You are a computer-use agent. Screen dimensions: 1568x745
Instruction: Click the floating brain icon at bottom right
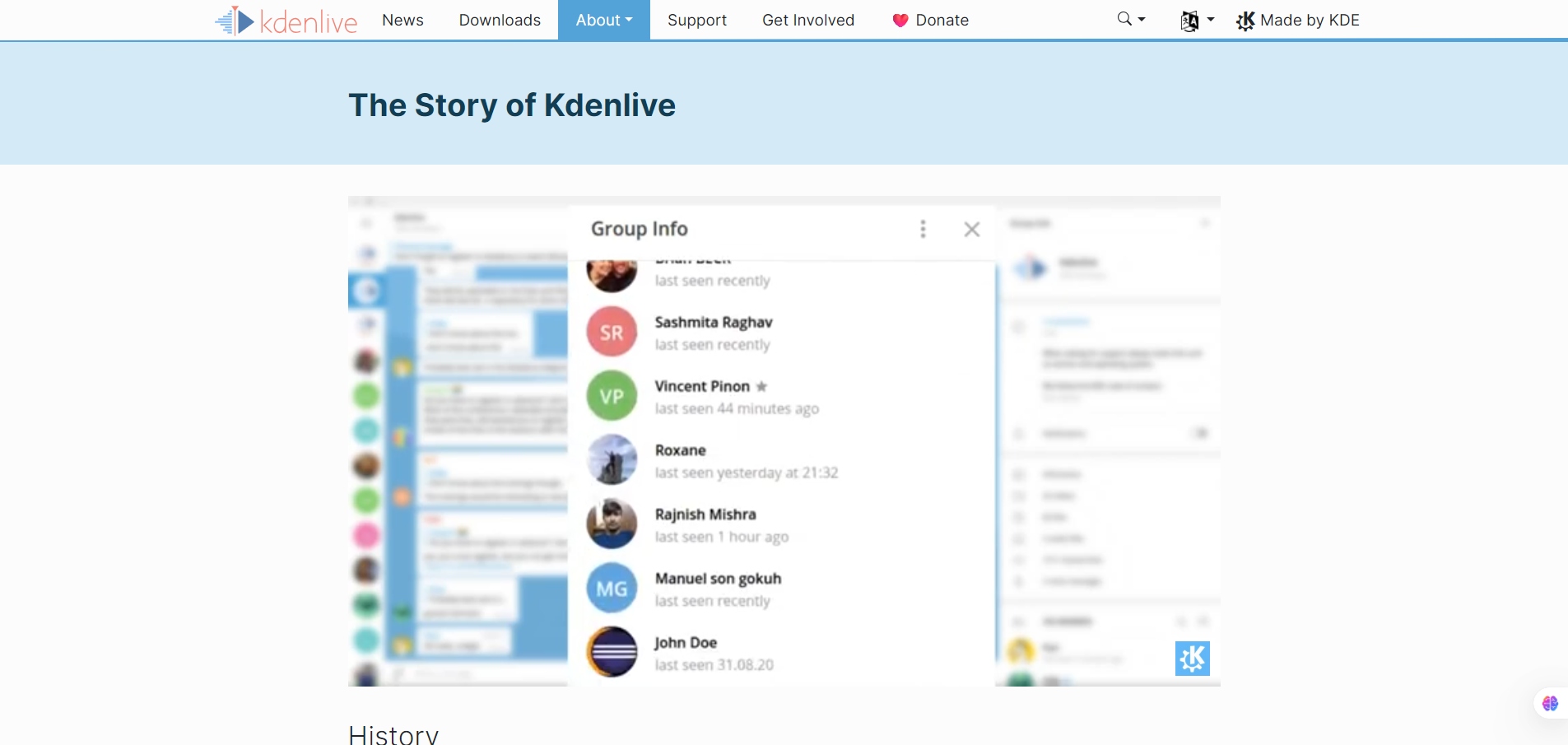(x=1551, y=704)
